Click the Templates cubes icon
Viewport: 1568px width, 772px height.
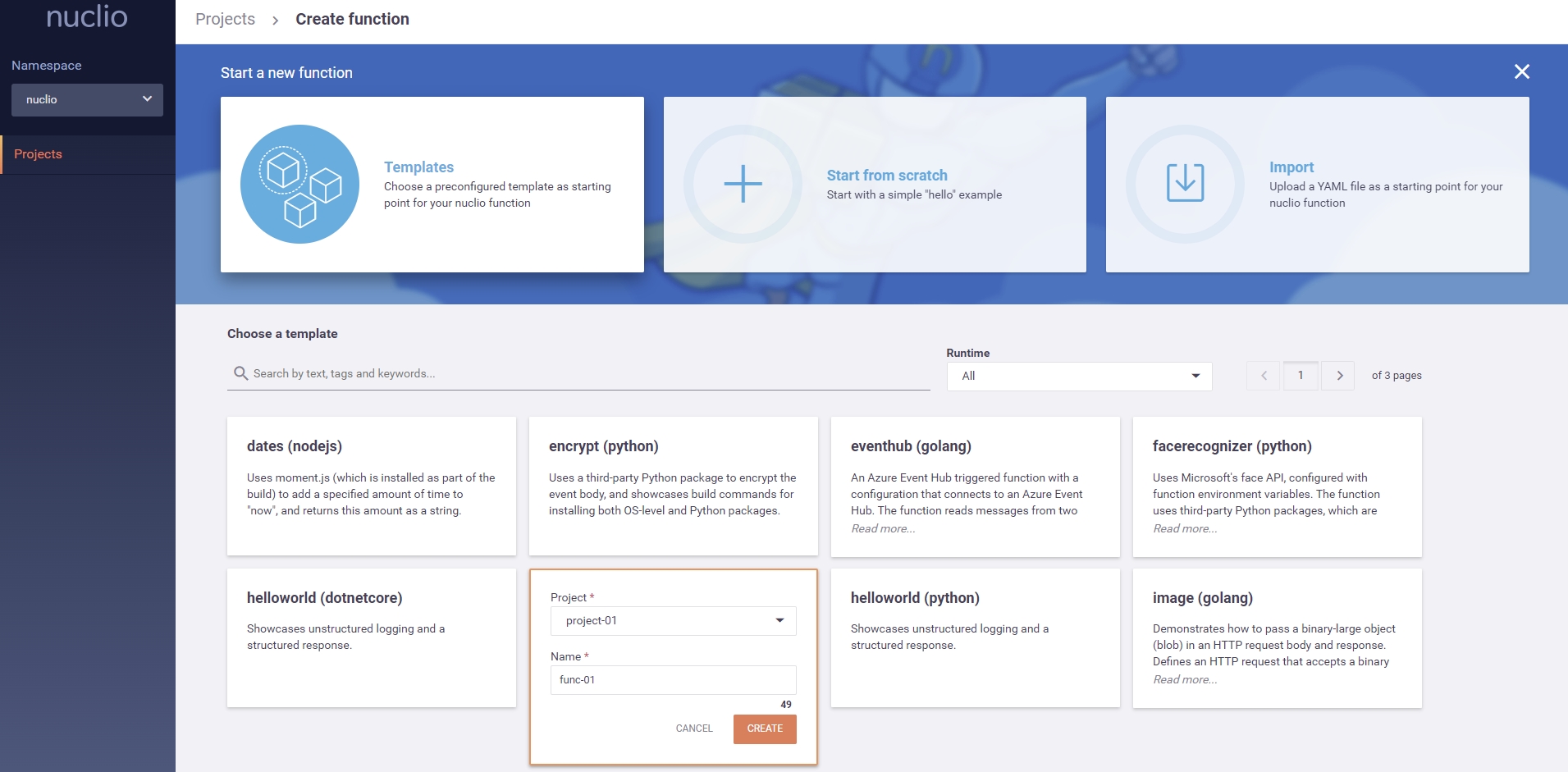[299, 185]
